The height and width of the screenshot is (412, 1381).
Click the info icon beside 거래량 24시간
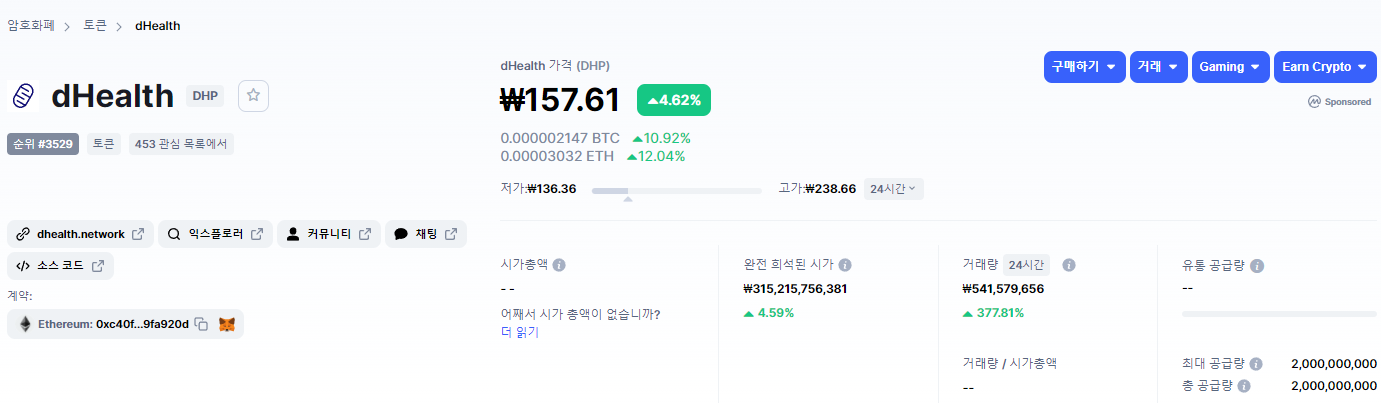click(1068, 265)
